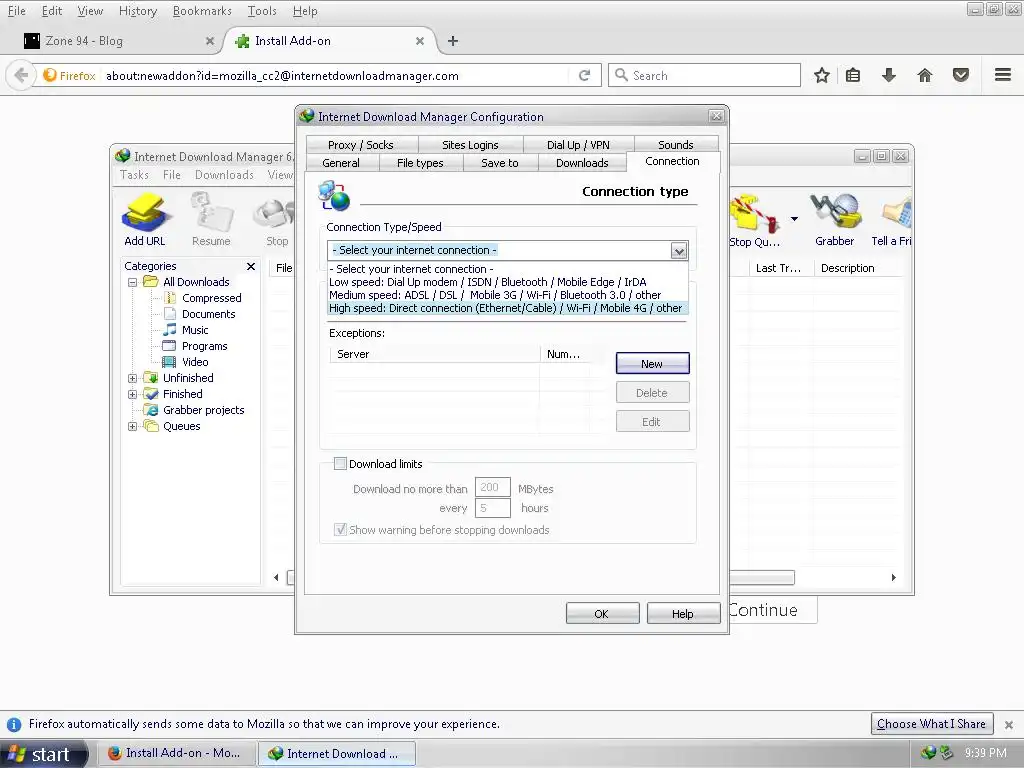Screen dimensions: 1024x768
Task: Switch to the Zone 94 - Blog tab
Action: point(118,41)
